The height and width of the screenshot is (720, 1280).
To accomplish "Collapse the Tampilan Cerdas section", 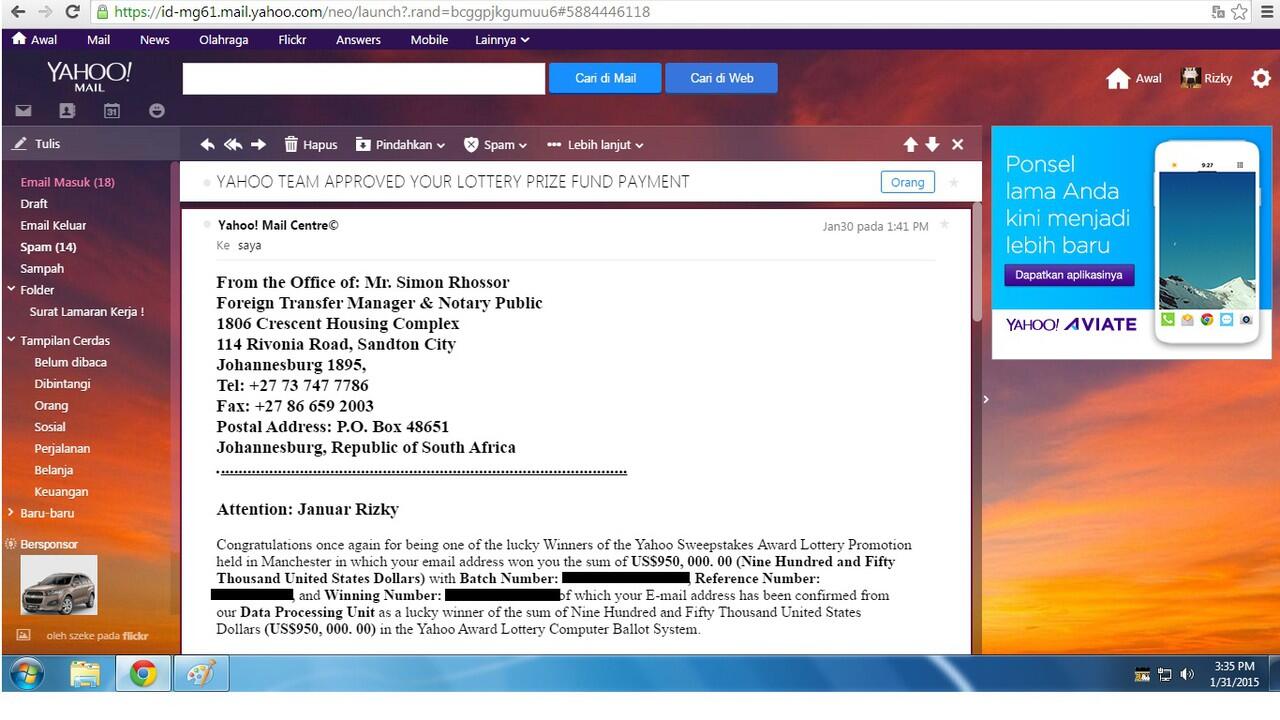I will [x=11, y=341].
